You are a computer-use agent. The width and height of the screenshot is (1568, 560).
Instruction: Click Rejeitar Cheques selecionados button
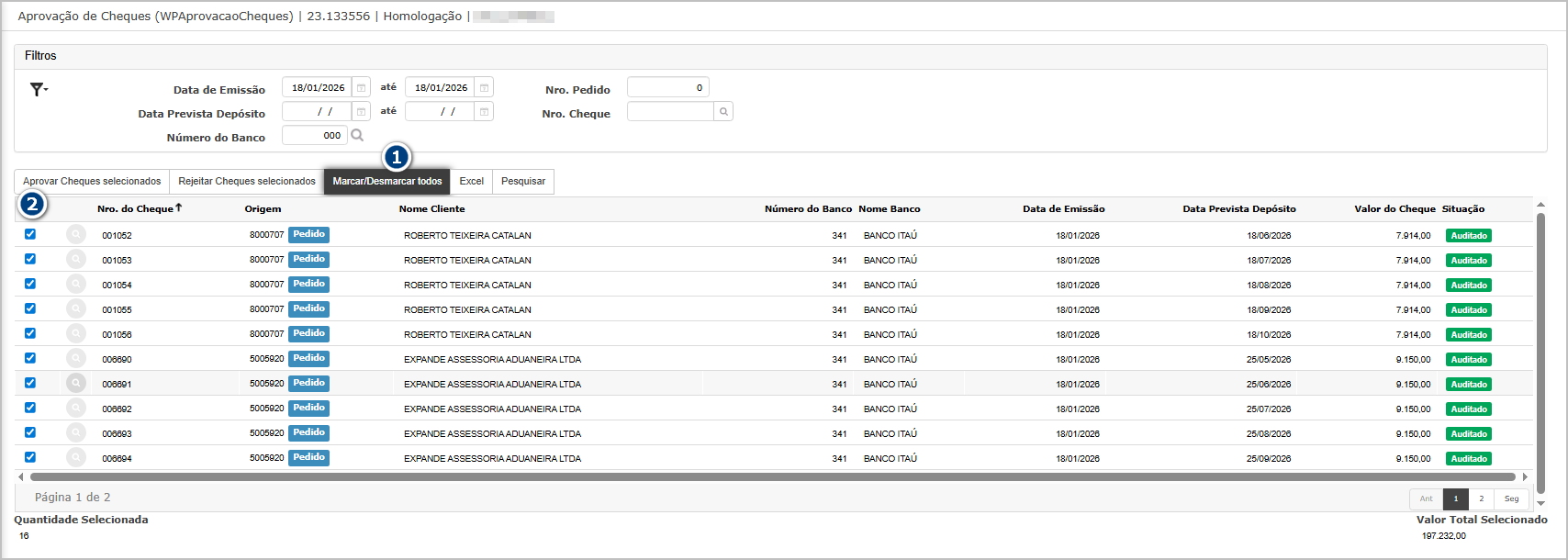click(247, 182)
